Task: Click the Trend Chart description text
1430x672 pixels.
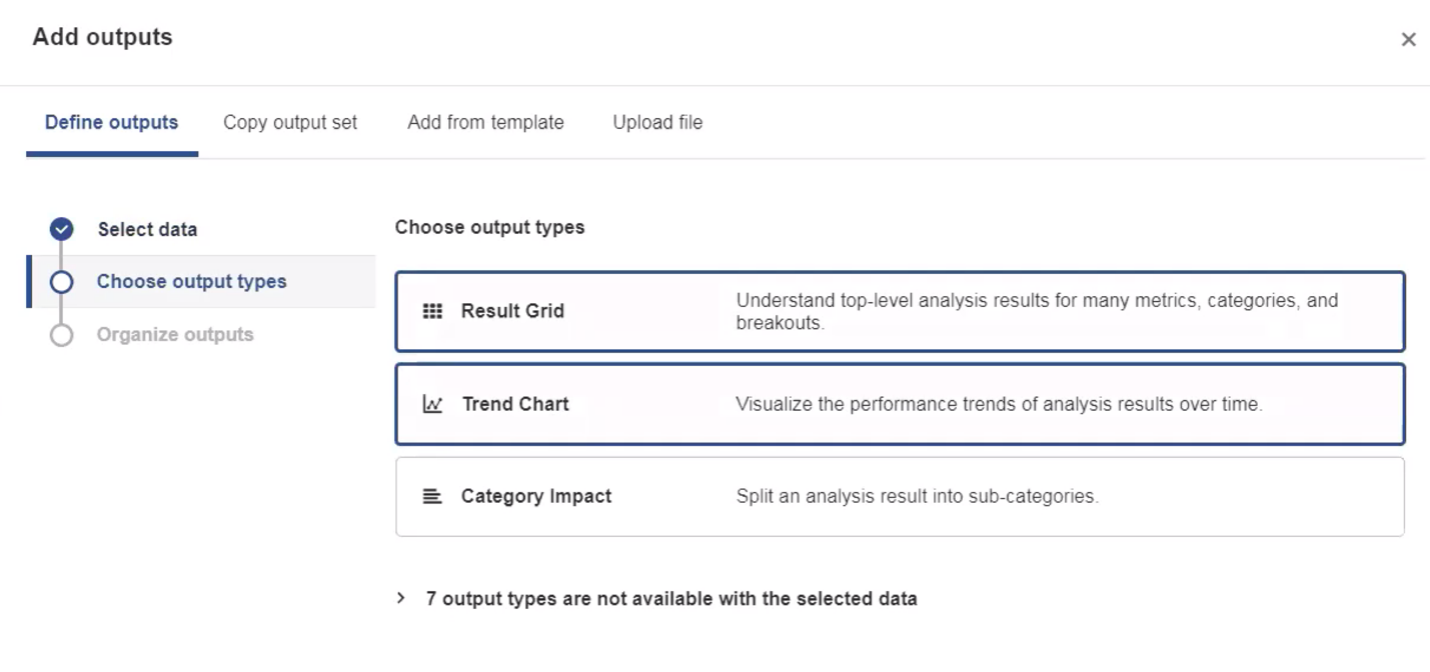Action: 998,404
